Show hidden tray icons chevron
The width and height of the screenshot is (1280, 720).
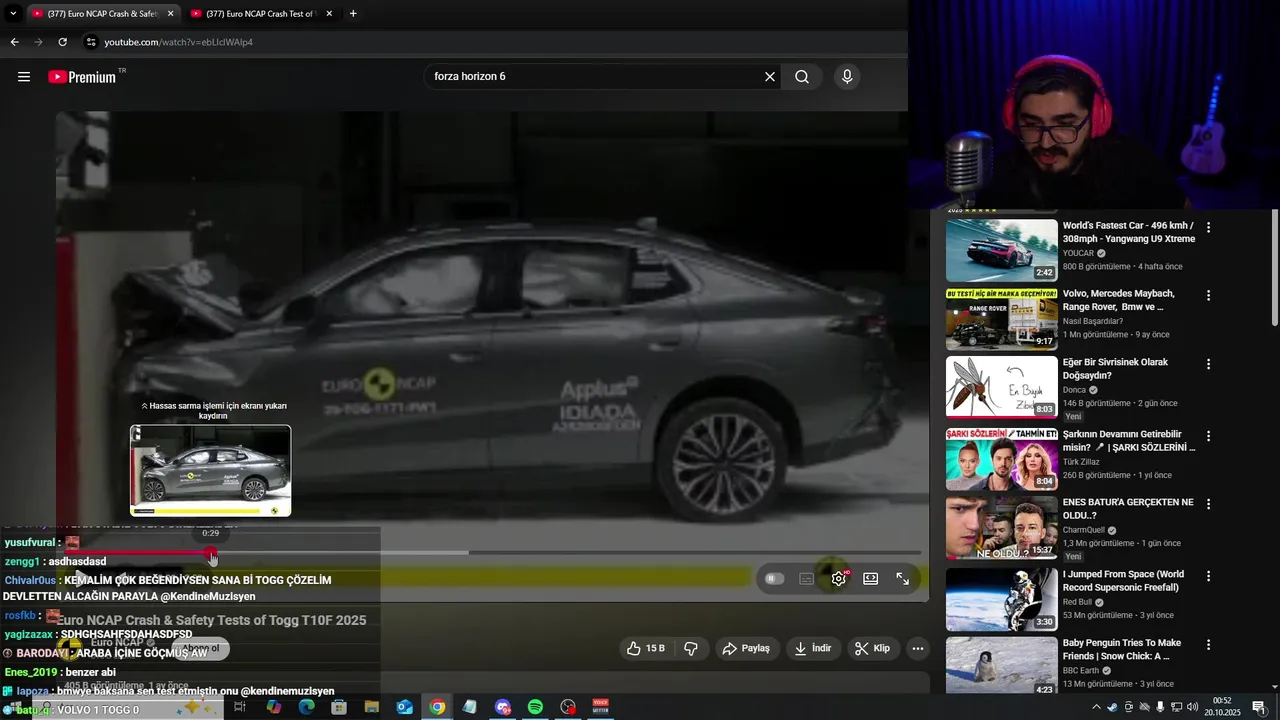tap(1096, 707)
